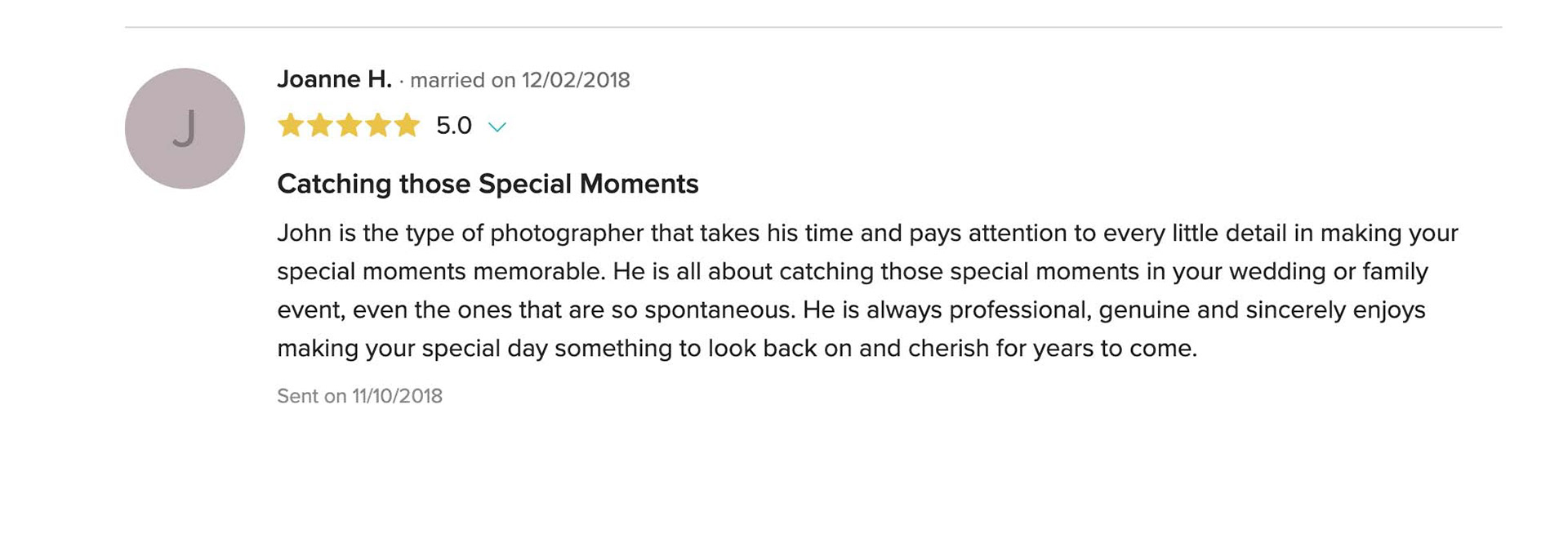Click the second yellow rating star
Viewport: 1568px width, 534px height.
(x=319, y=126)
